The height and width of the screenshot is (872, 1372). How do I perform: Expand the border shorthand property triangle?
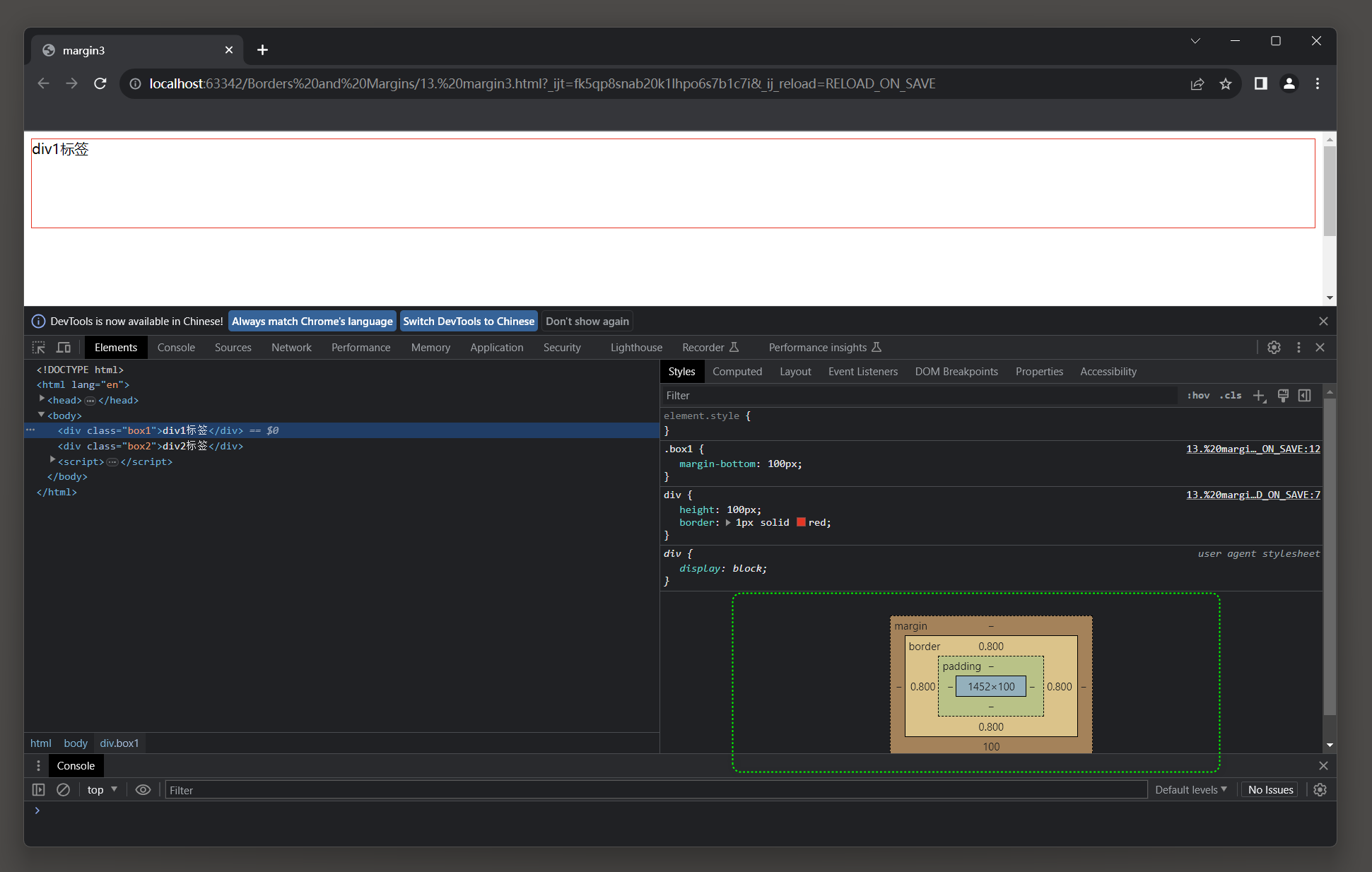point(728,523)
